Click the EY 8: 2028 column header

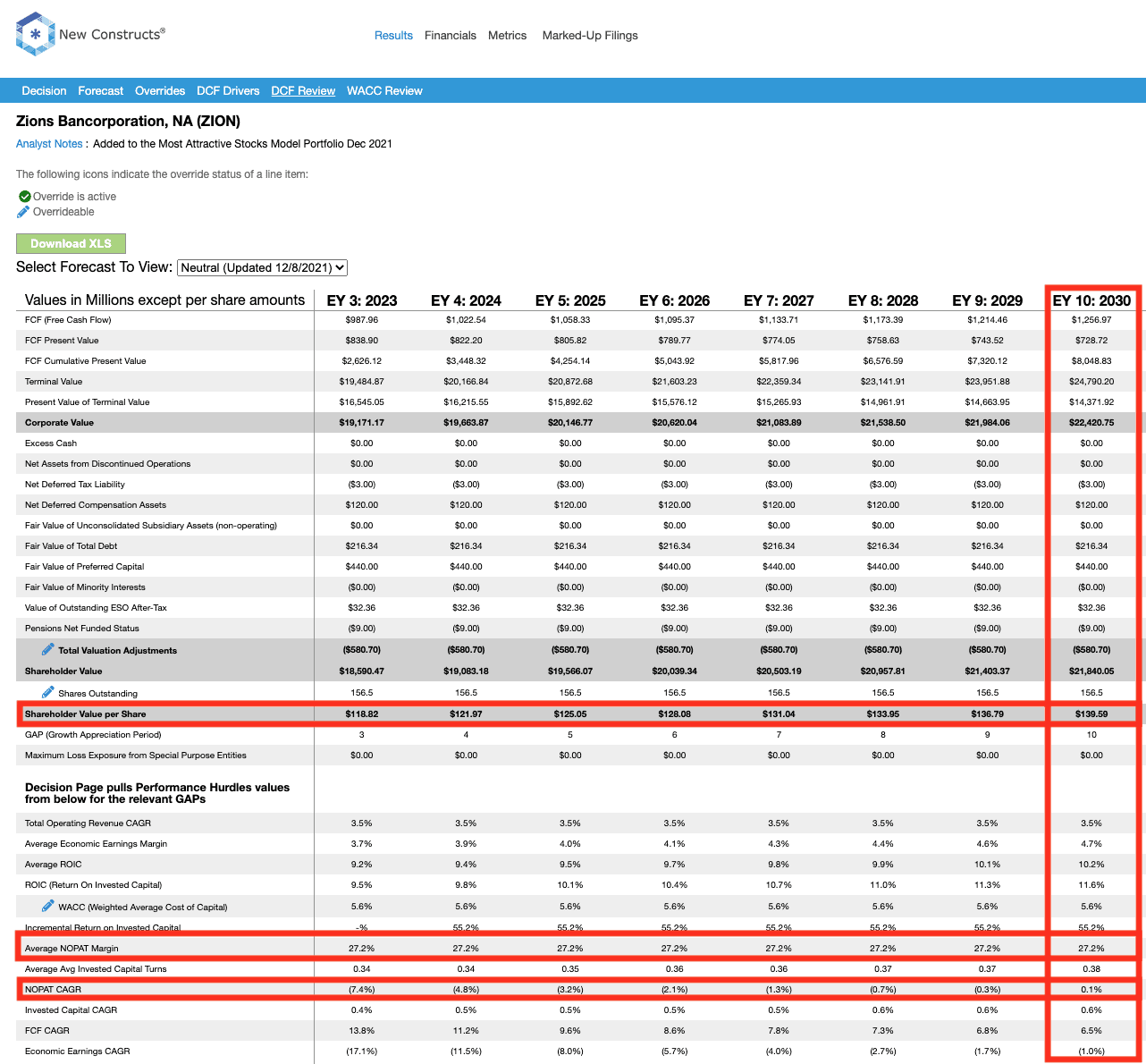(883, 300)
